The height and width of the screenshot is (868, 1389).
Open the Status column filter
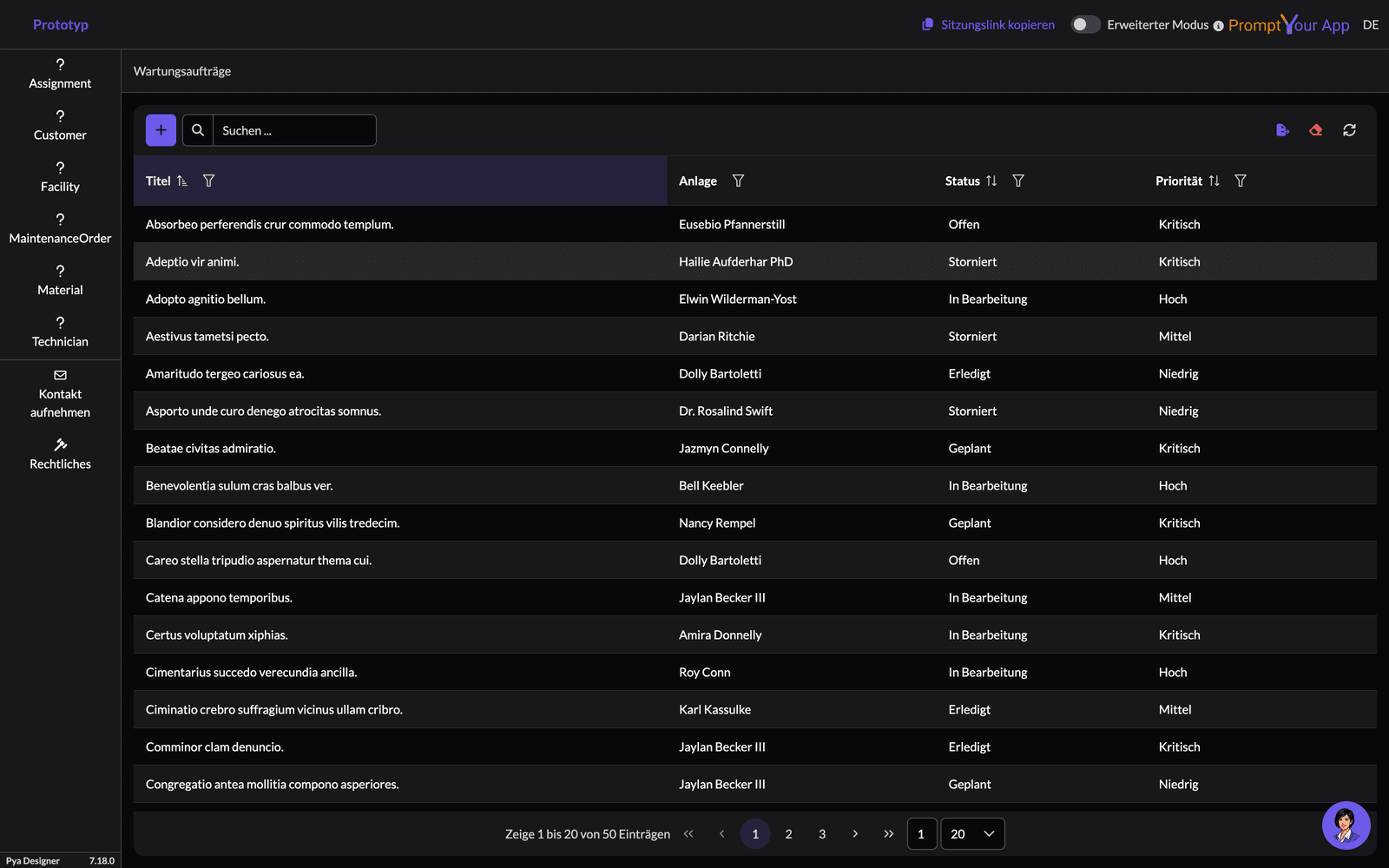tap(1018, 181)
